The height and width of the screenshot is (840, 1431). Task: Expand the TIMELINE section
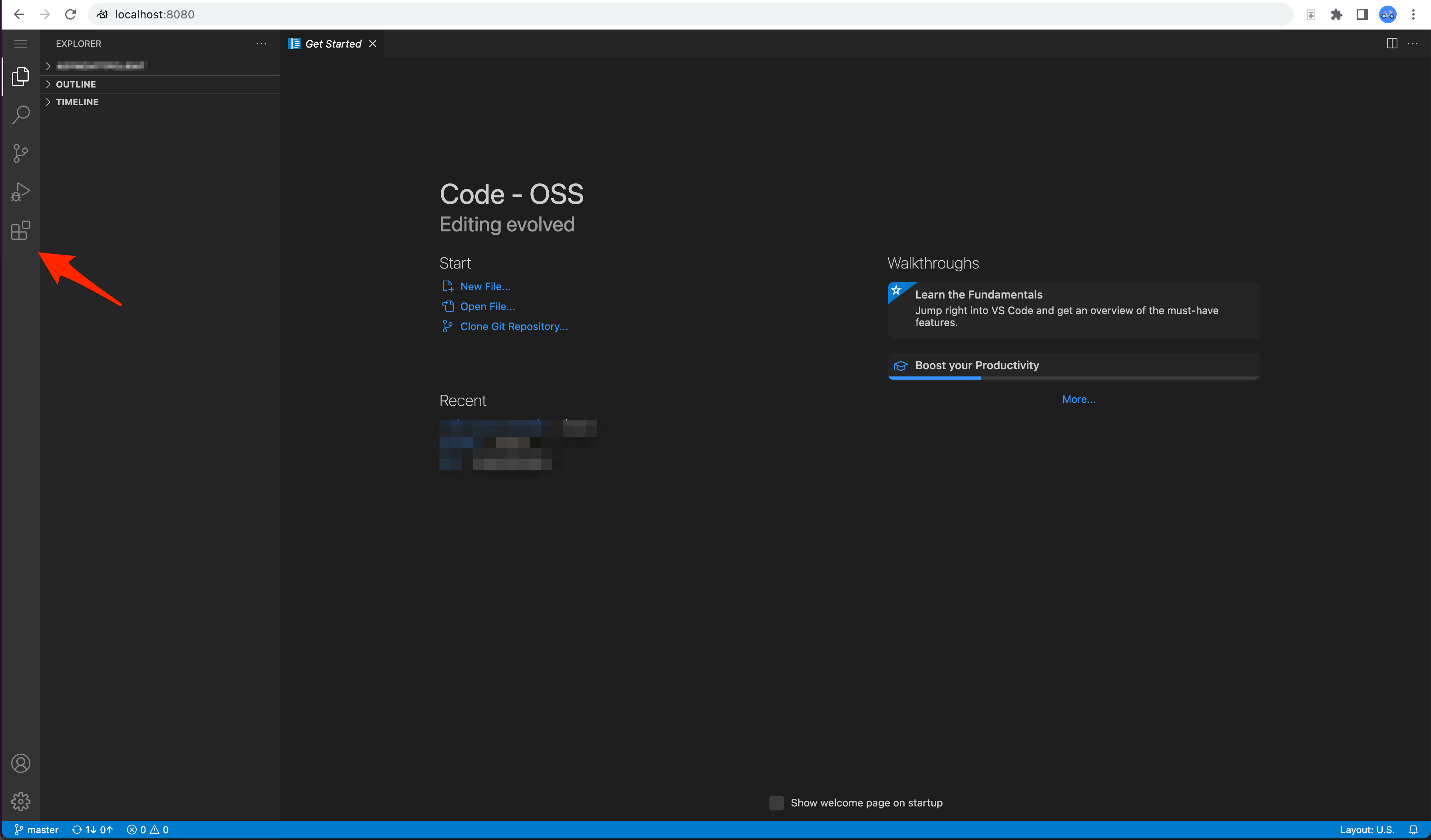coord(77,102)
